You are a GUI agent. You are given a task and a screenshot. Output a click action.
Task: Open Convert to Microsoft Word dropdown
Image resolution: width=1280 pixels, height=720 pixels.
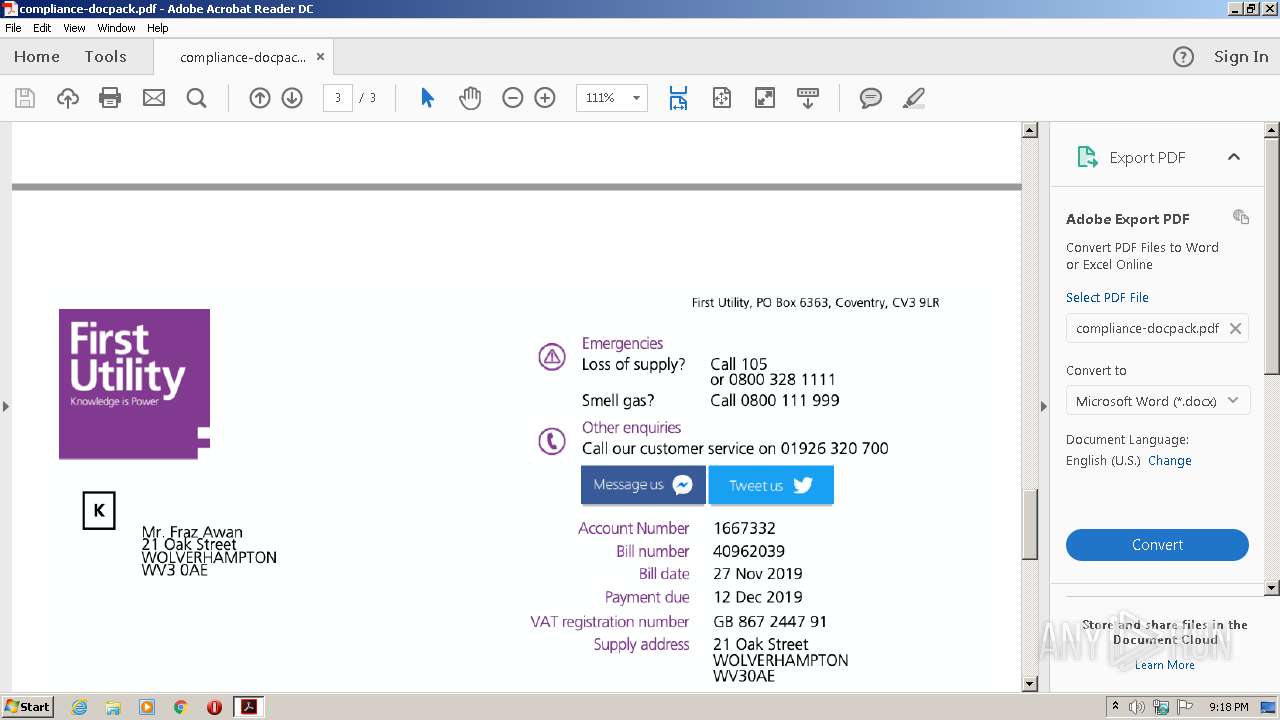coord(1157,401)
